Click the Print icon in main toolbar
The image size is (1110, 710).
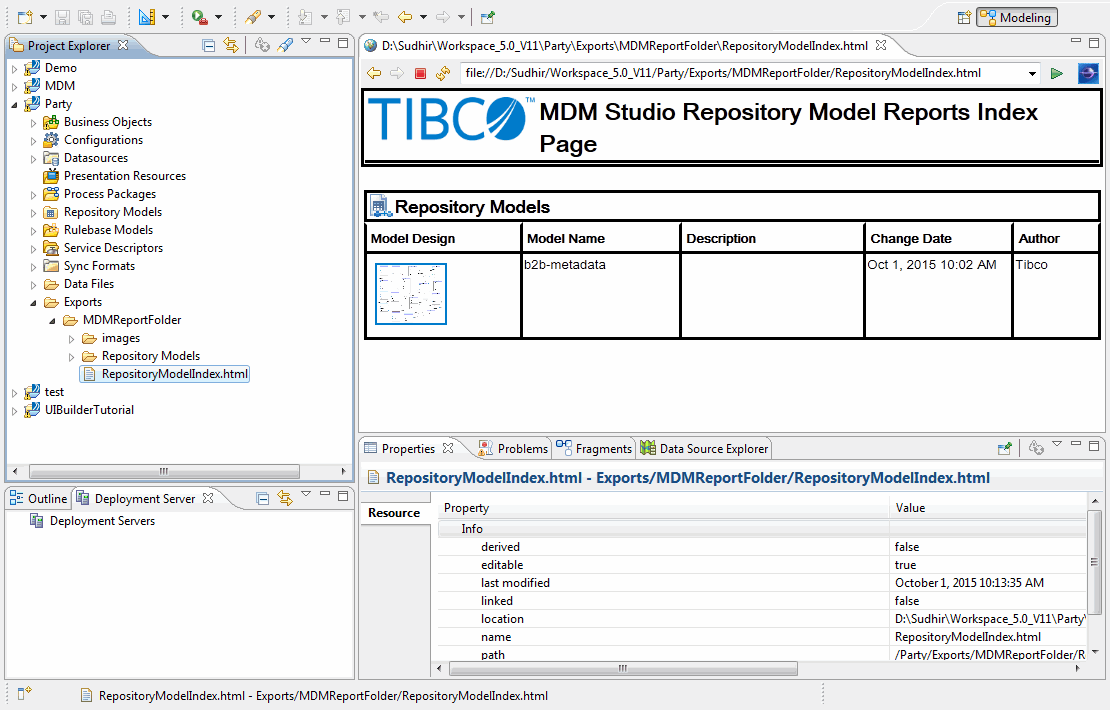pos(108,17)
